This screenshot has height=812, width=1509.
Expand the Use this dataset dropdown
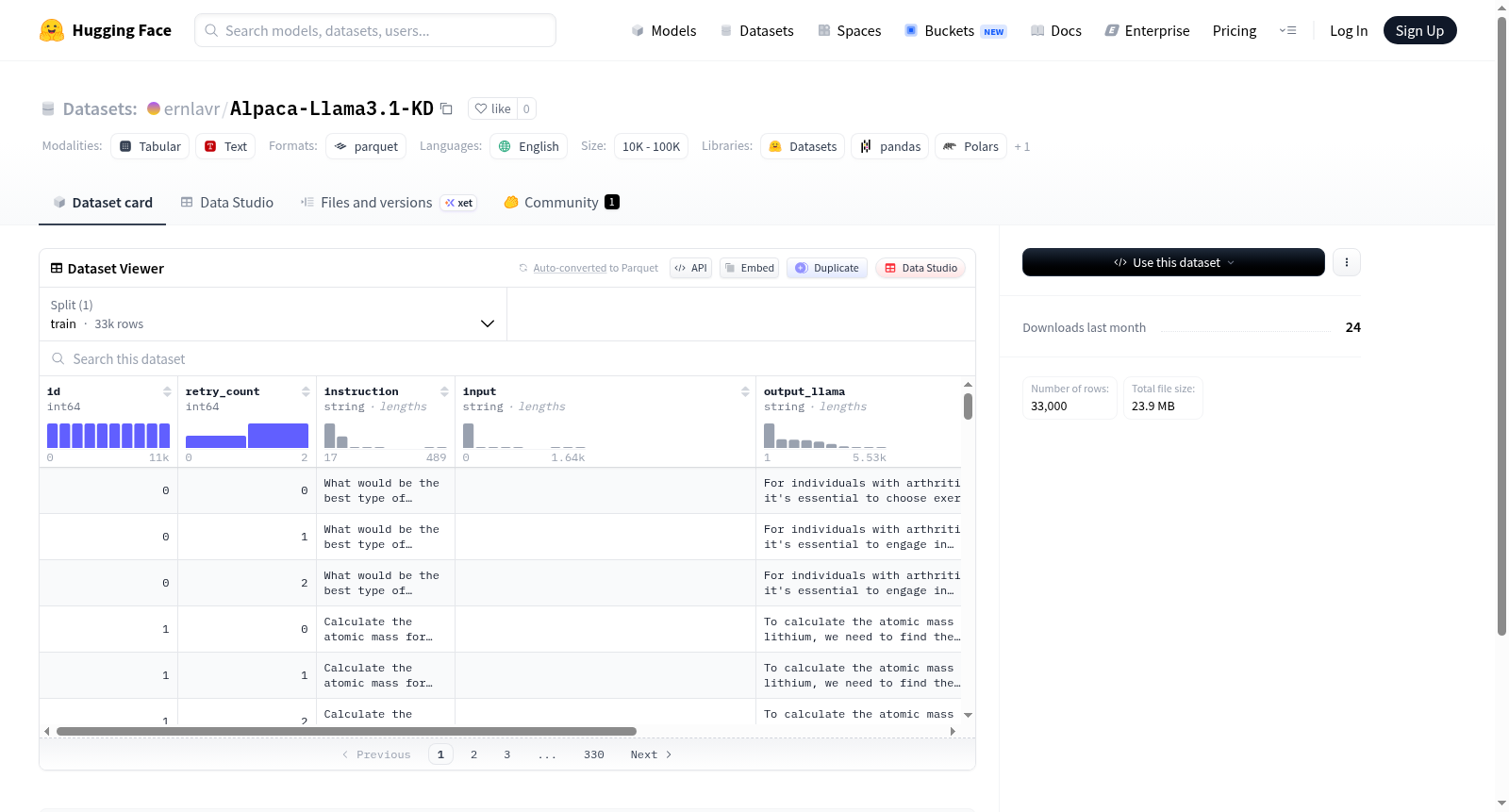(1173, 262)
